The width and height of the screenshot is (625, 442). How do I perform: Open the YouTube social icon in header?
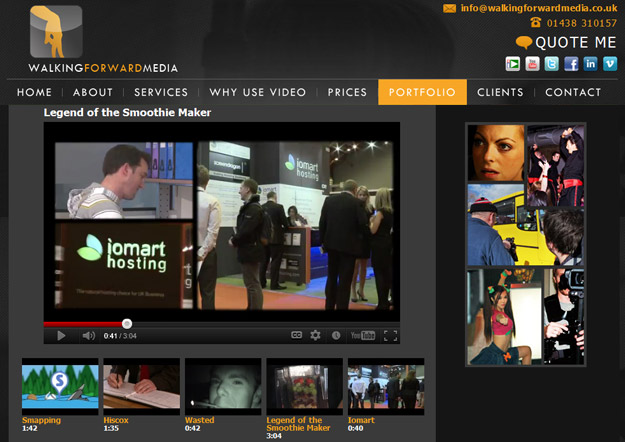tap(532, 64)
